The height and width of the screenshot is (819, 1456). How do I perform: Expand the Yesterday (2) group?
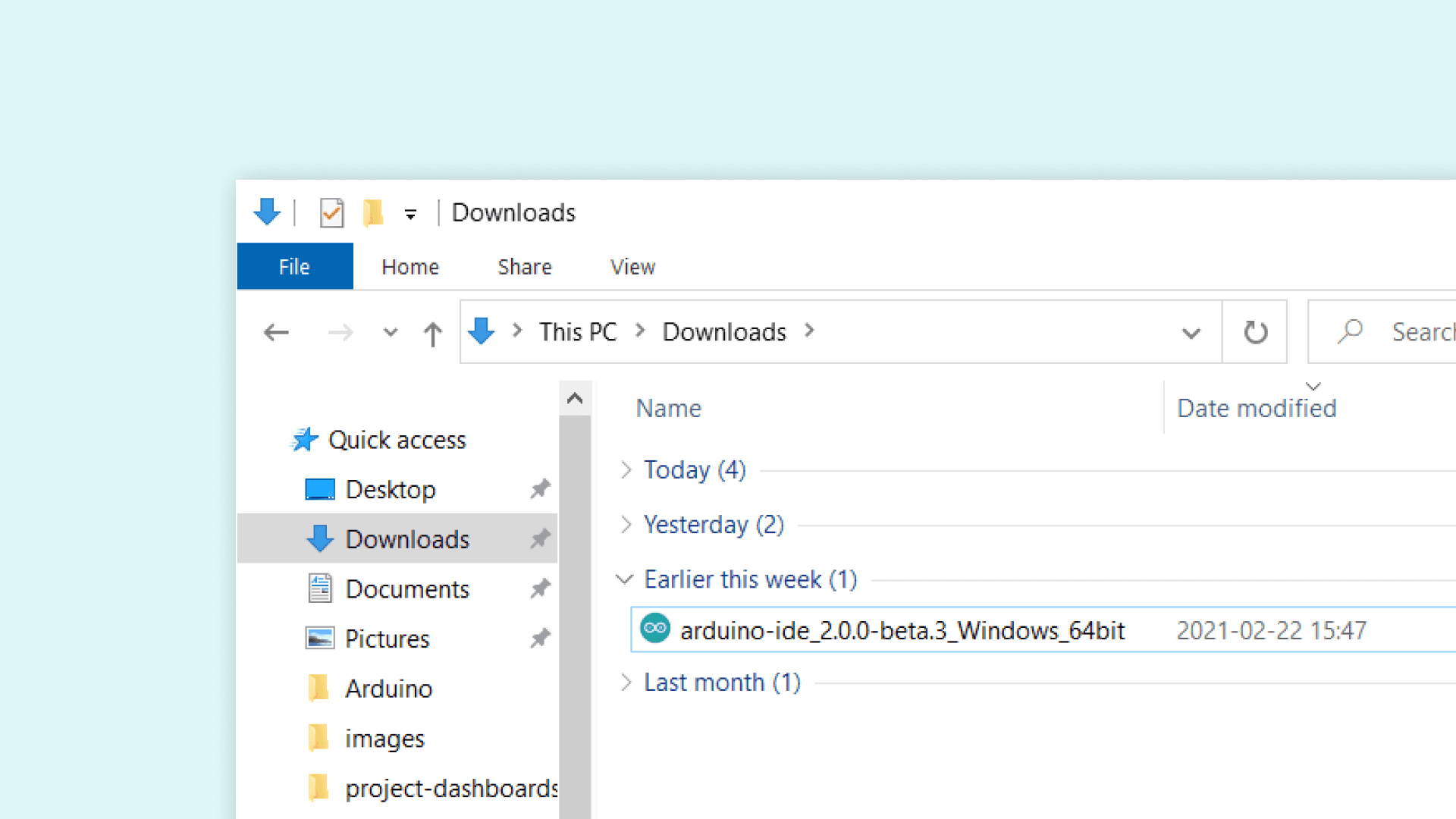626,525
